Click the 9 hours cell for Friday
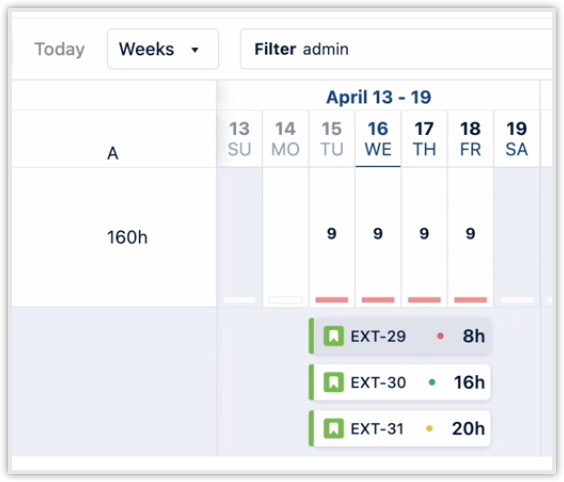The height and width of the screenshot is (482, 564). click(470, 233)
